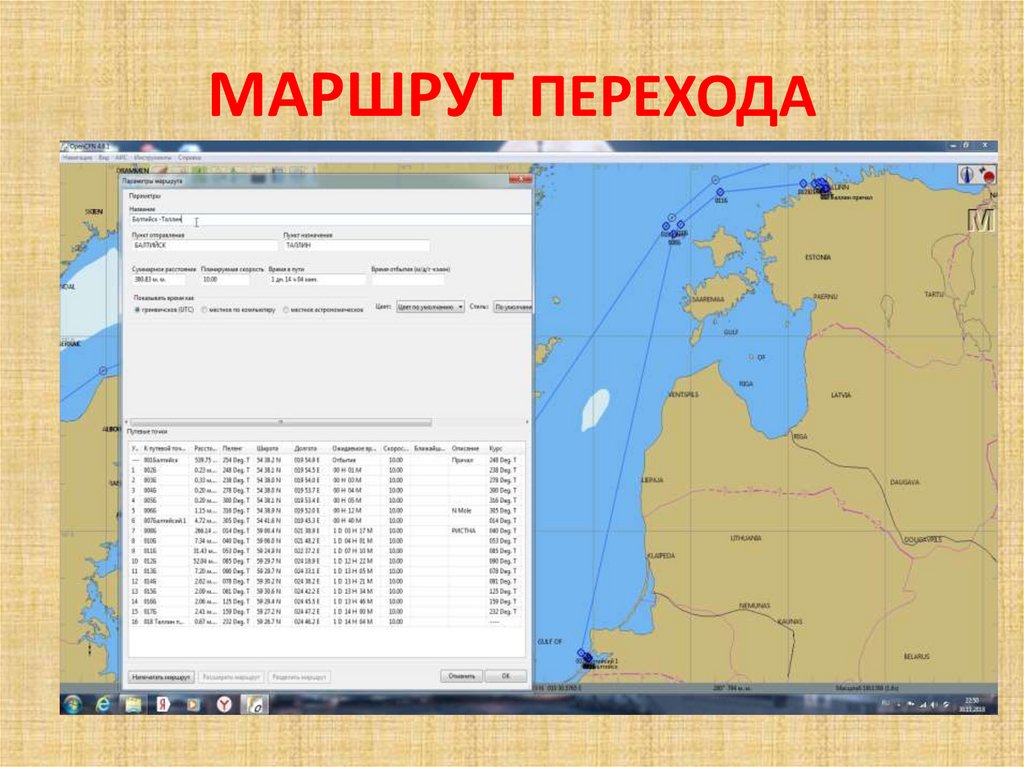
Task: Open the Инструменты menu
Action: pos(153,157)
